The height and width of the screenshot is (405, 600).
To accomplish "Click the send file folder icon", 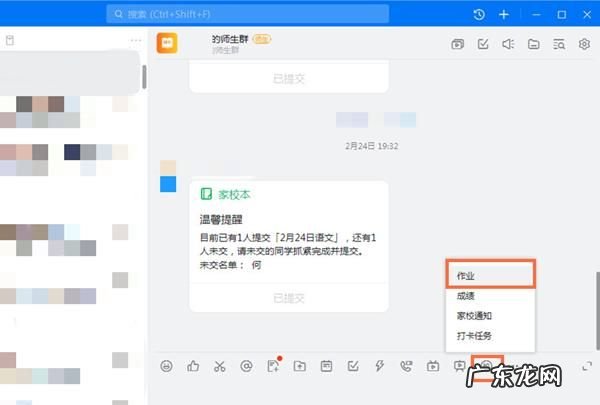I will point(300,366).
